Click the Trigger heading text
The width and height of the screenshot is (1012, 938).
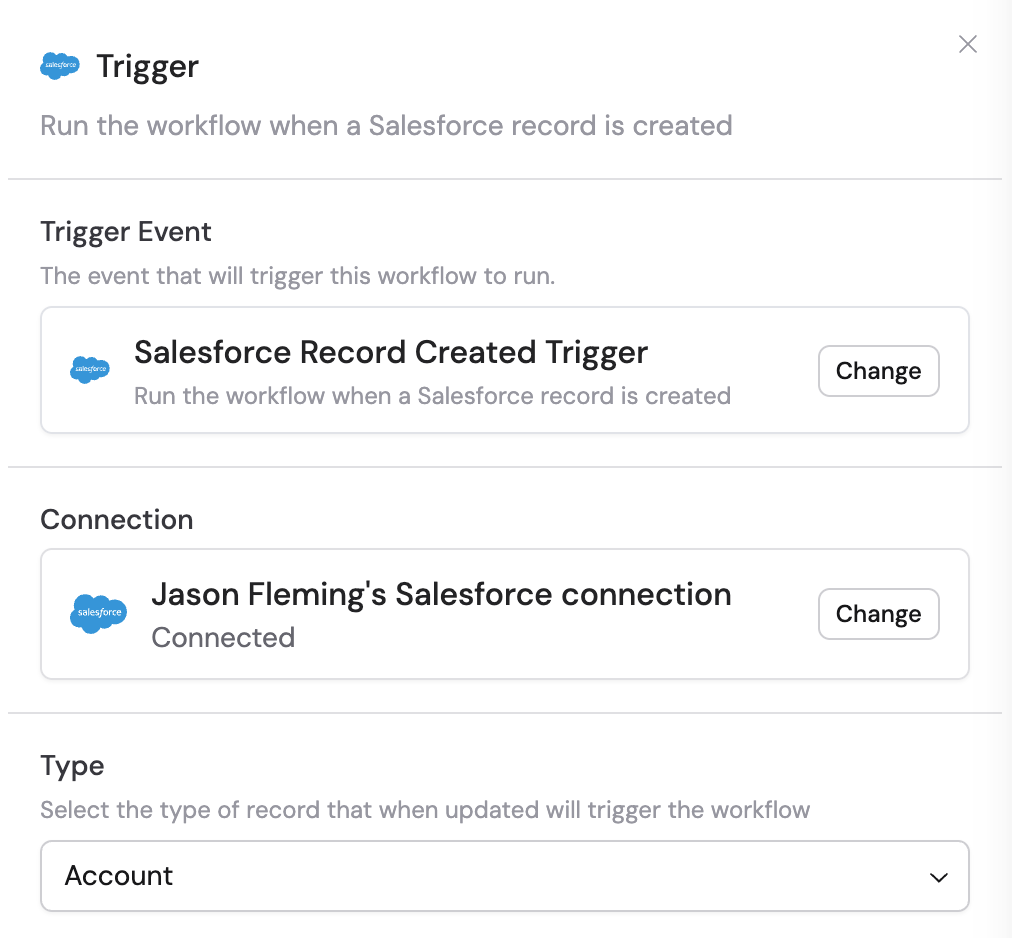click(x=146, y=64)
